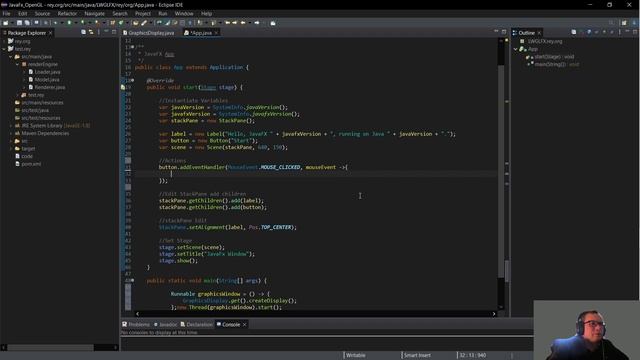
Task: Expand the target folder
Action: (x=11, y=149)
